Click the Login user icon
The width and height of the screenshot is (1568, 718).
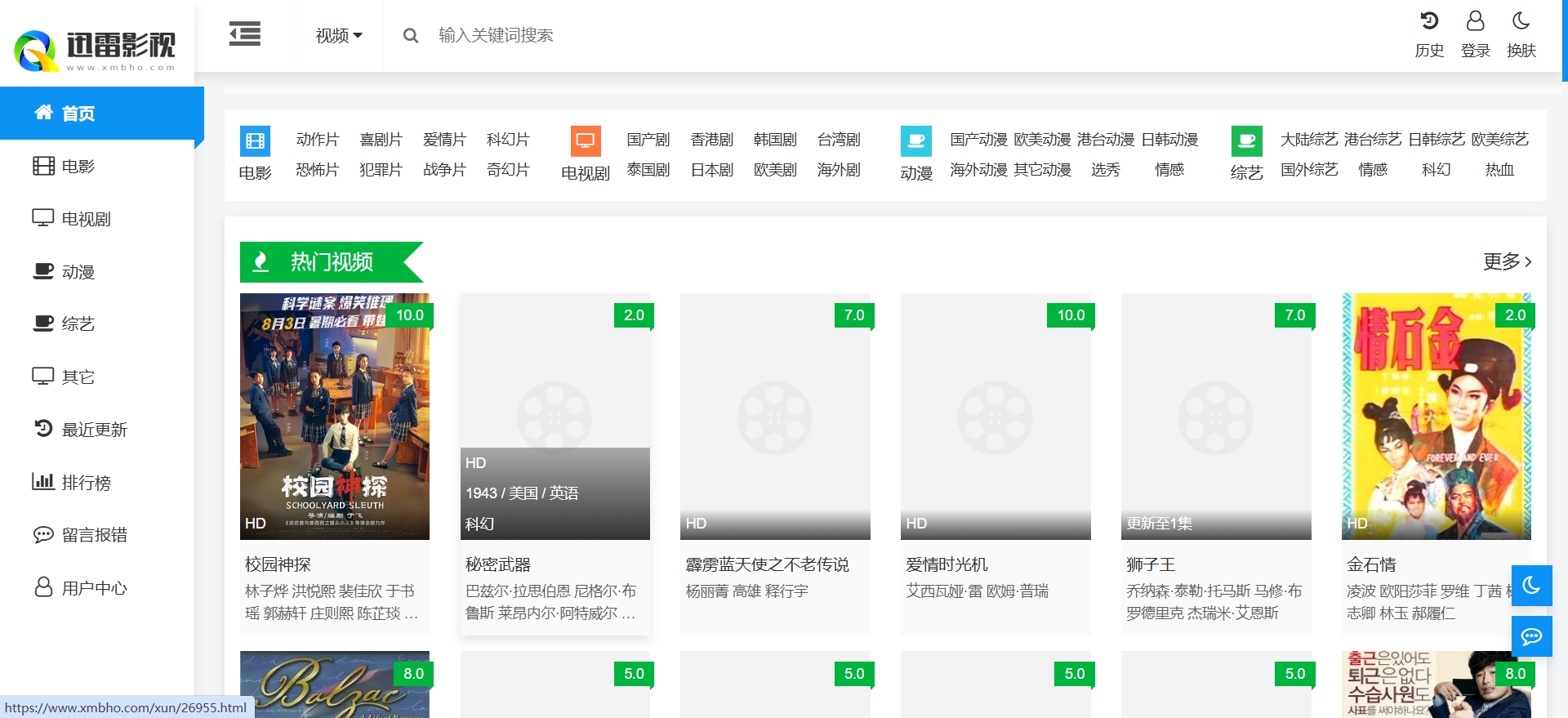[1475, 22]
